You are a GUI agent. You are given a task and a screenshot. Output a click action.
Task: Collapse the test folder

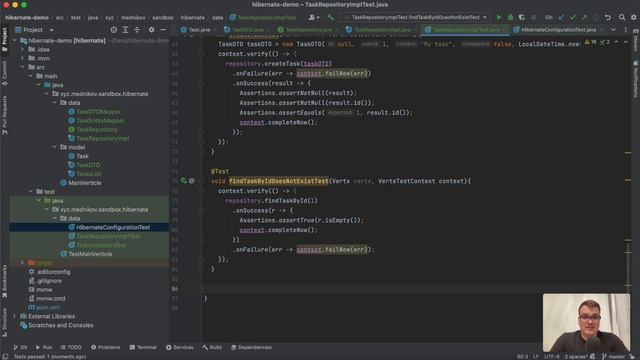click(31, 191)
